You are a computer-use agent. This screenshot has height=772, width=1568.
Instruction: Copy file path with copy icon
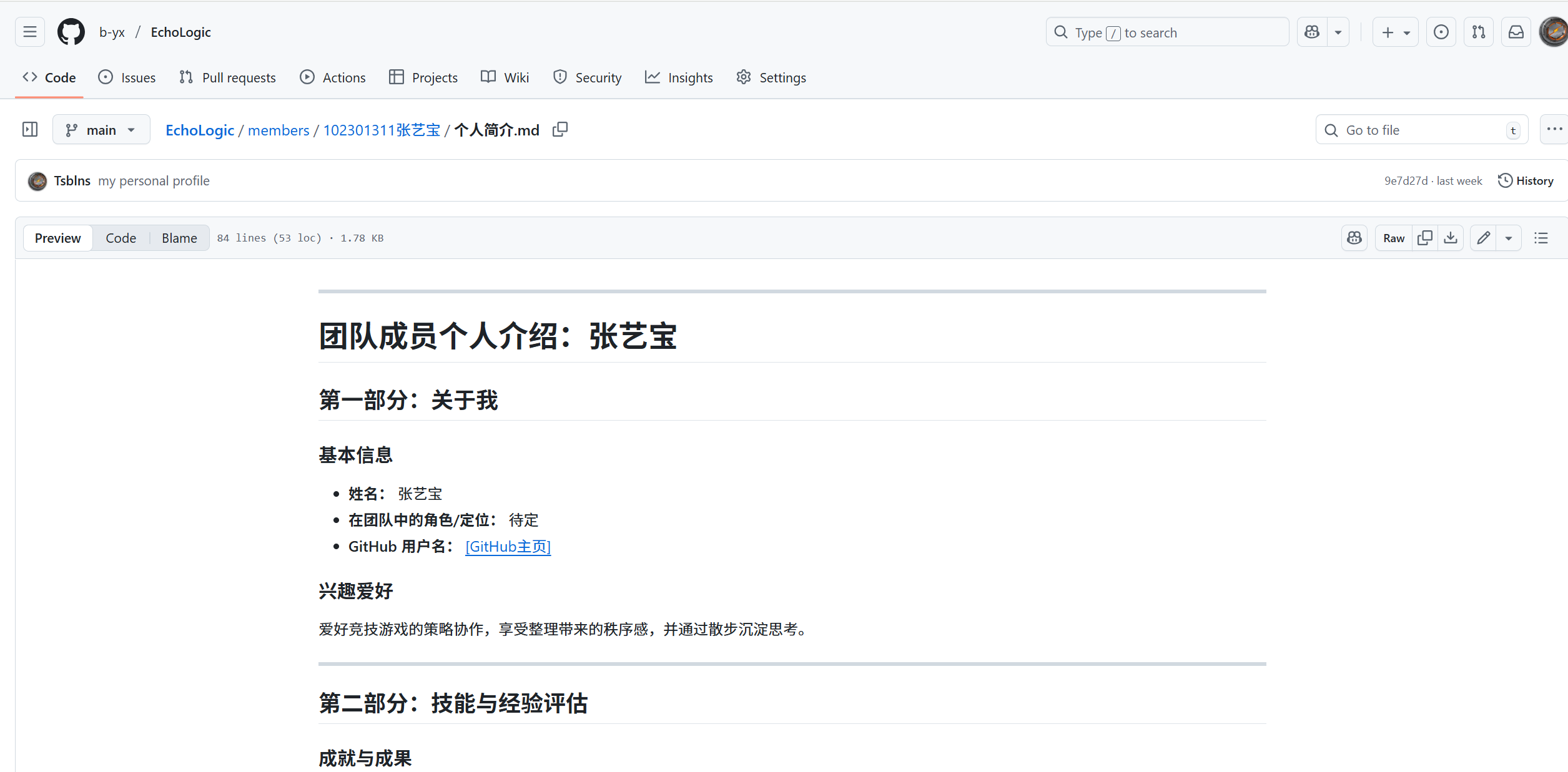point(560,130)
